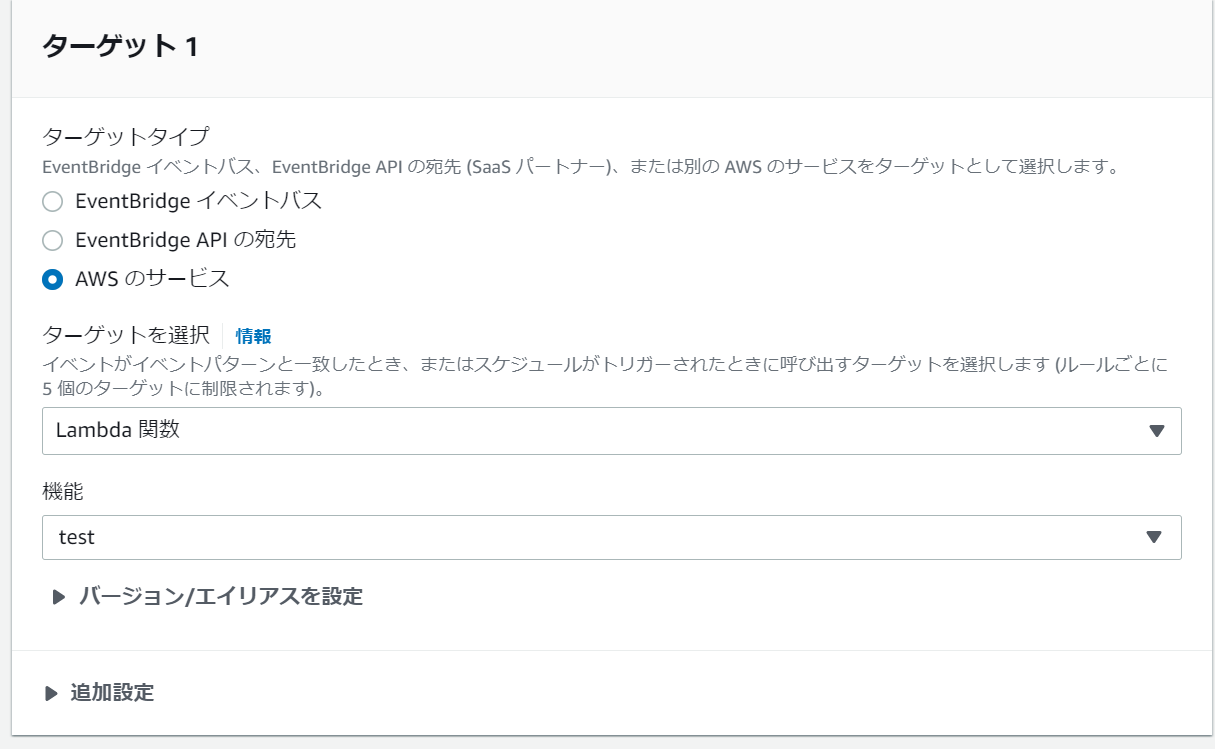Click the disclosure triangle before バージョン/エイリアスを設定

click(57, 596)
